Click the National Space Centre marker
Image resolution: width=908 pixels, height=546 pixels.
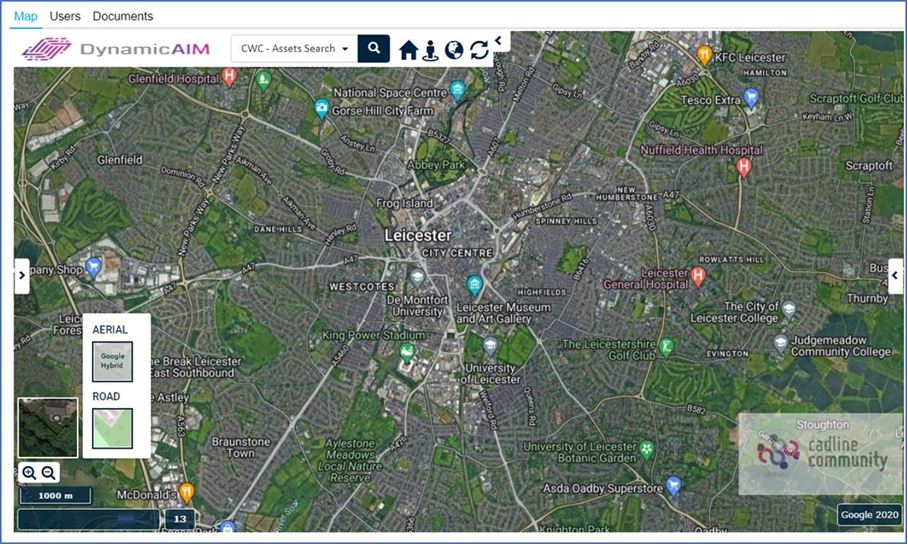click(x=457, y=90)
